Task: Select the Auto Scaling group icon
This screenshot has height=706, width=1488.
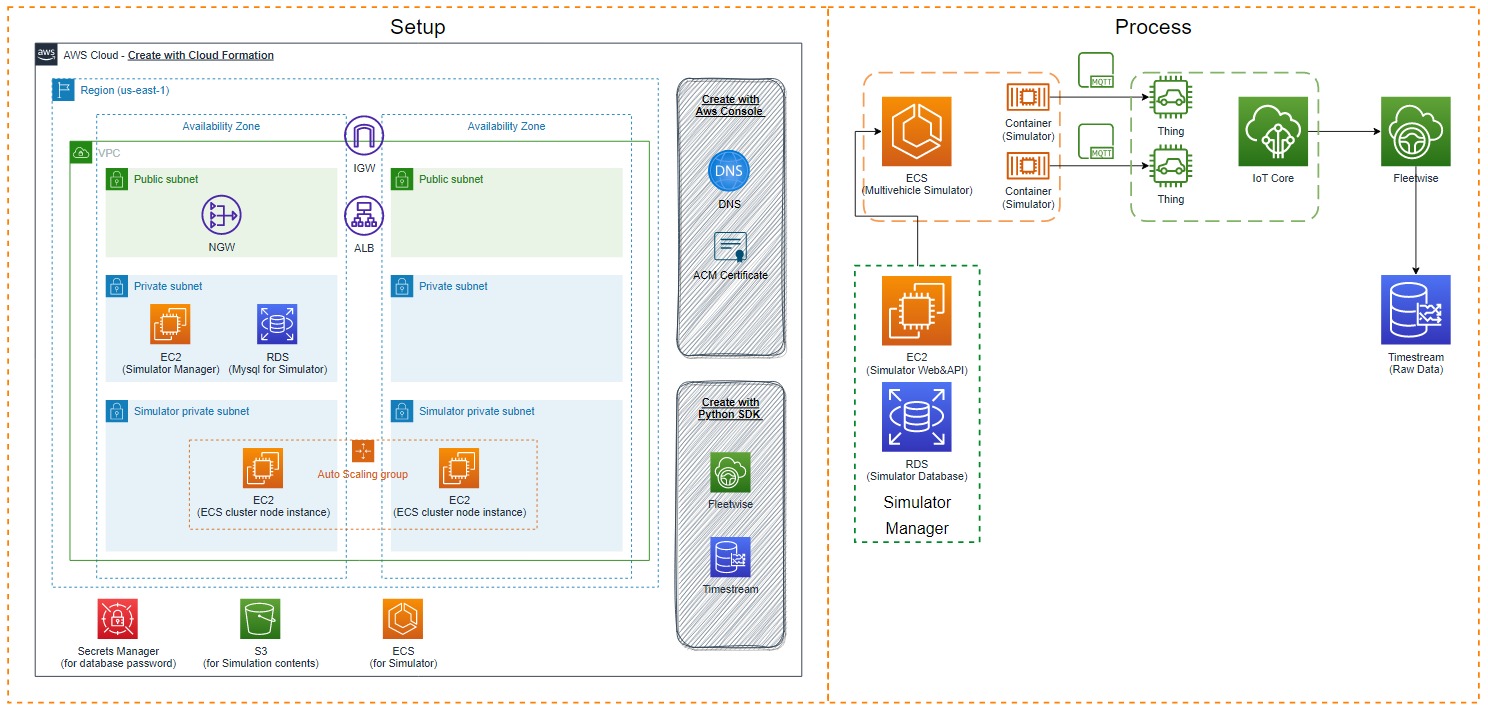Action: 363,451
